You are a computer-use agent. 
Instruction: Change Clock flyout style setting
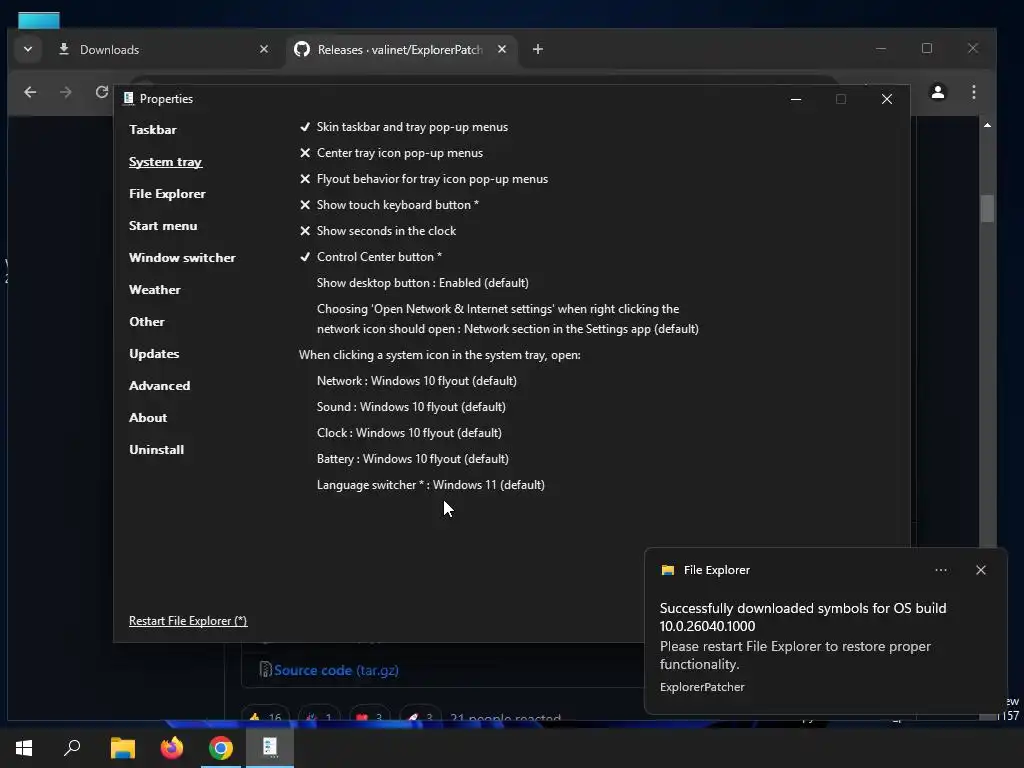point(409,433)
